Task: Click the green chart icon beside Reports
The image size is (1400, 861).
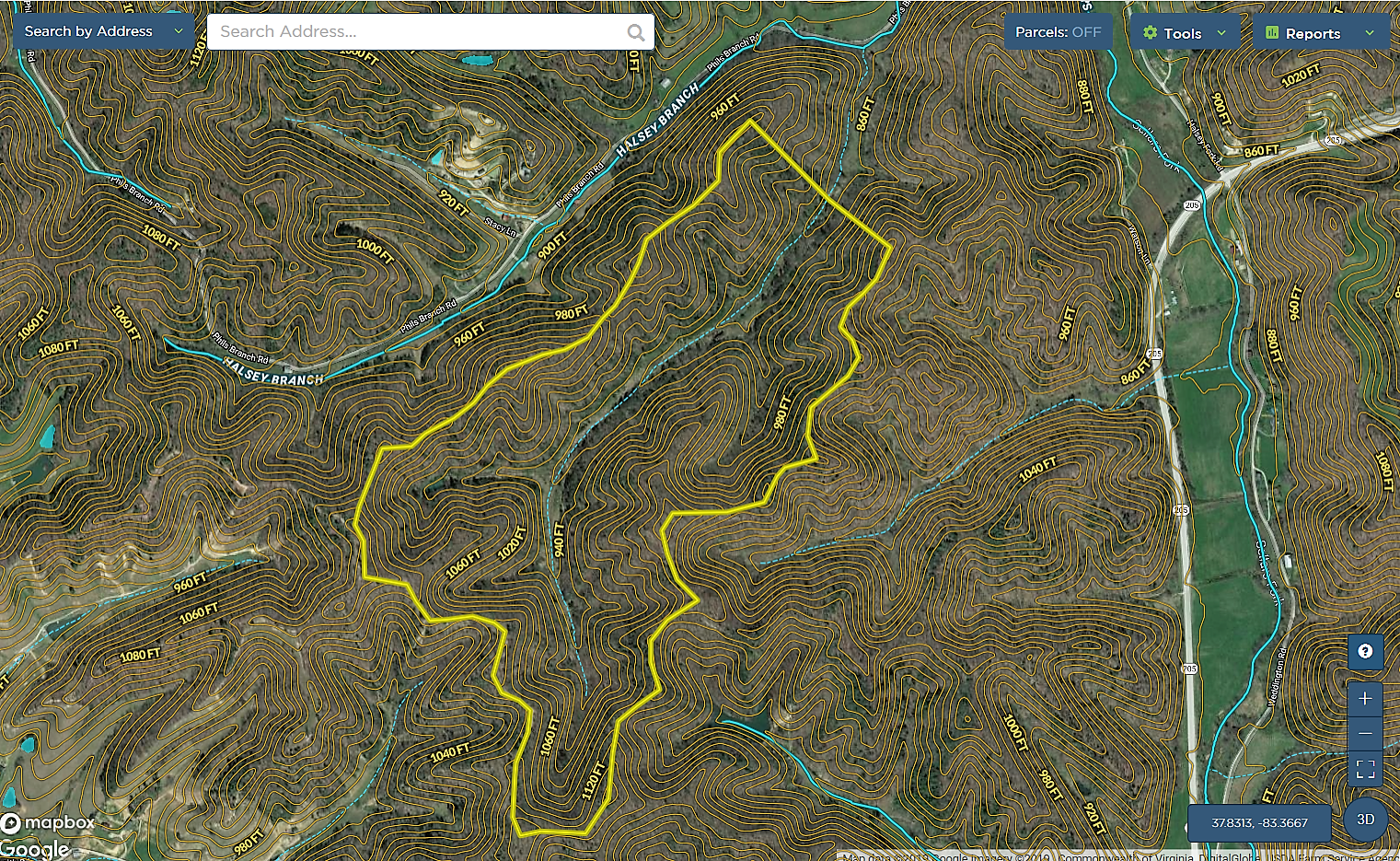Action: coord(1272,32)
